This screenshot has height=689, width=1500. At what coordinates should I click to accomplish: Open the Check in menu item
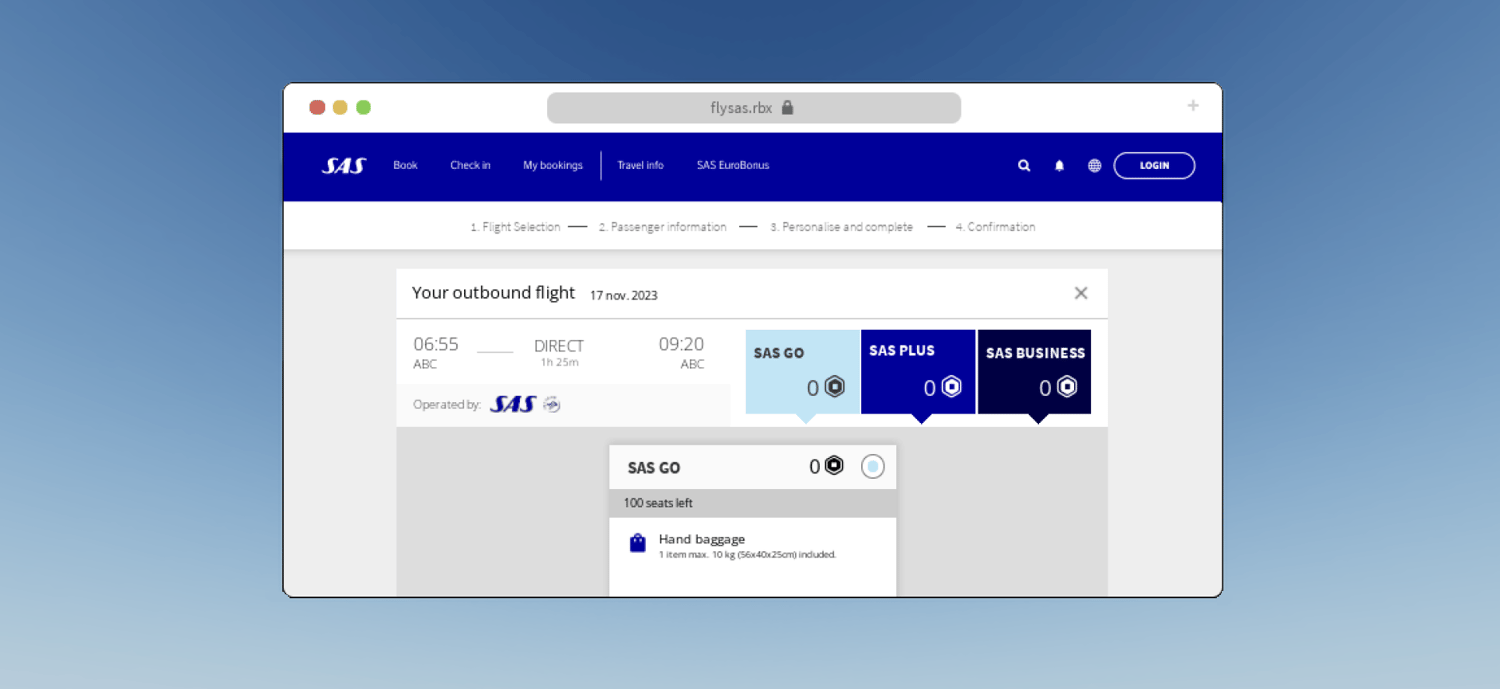(x=470, y=166)
